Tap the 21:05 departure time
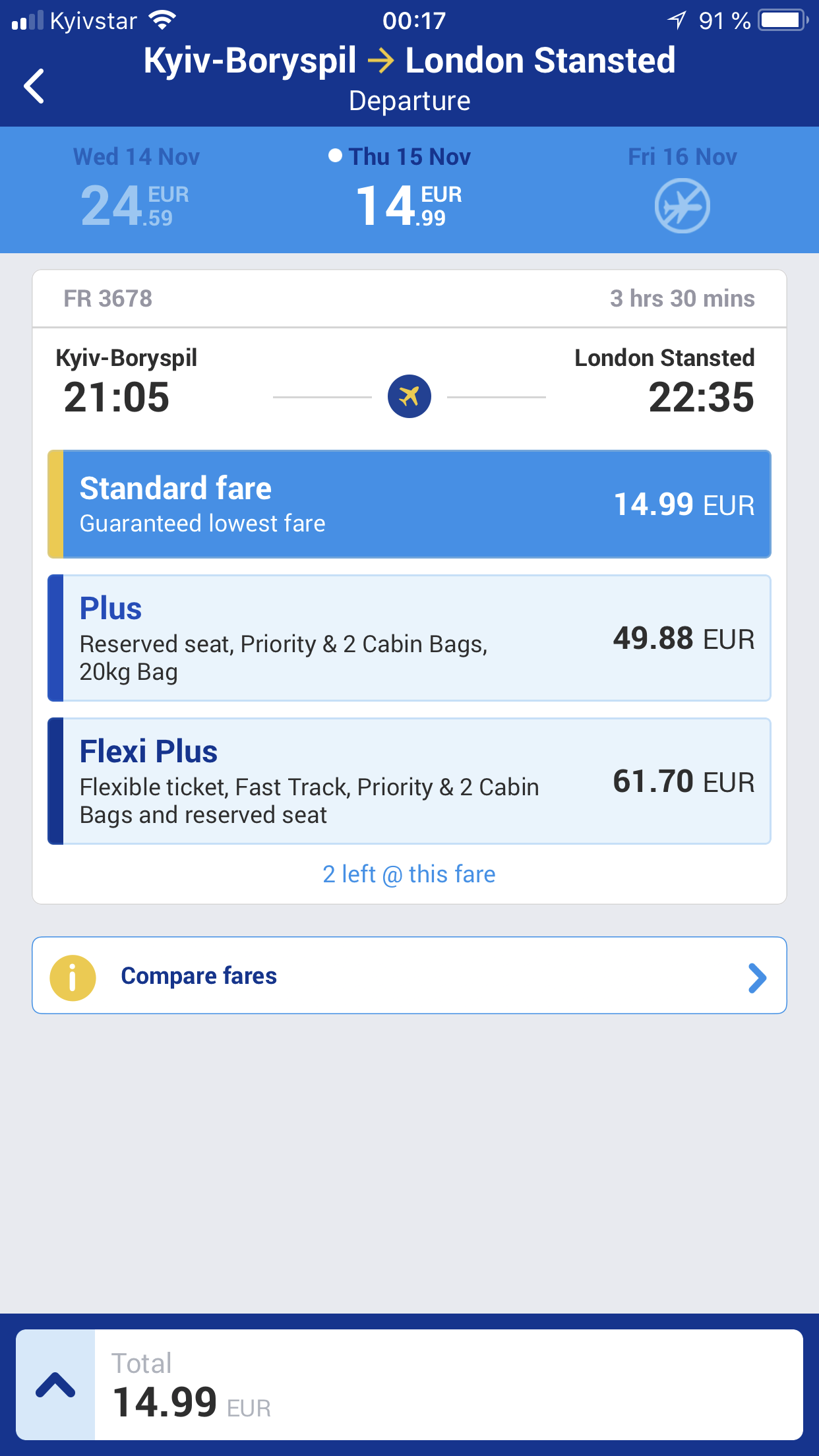 coord(117,397)
